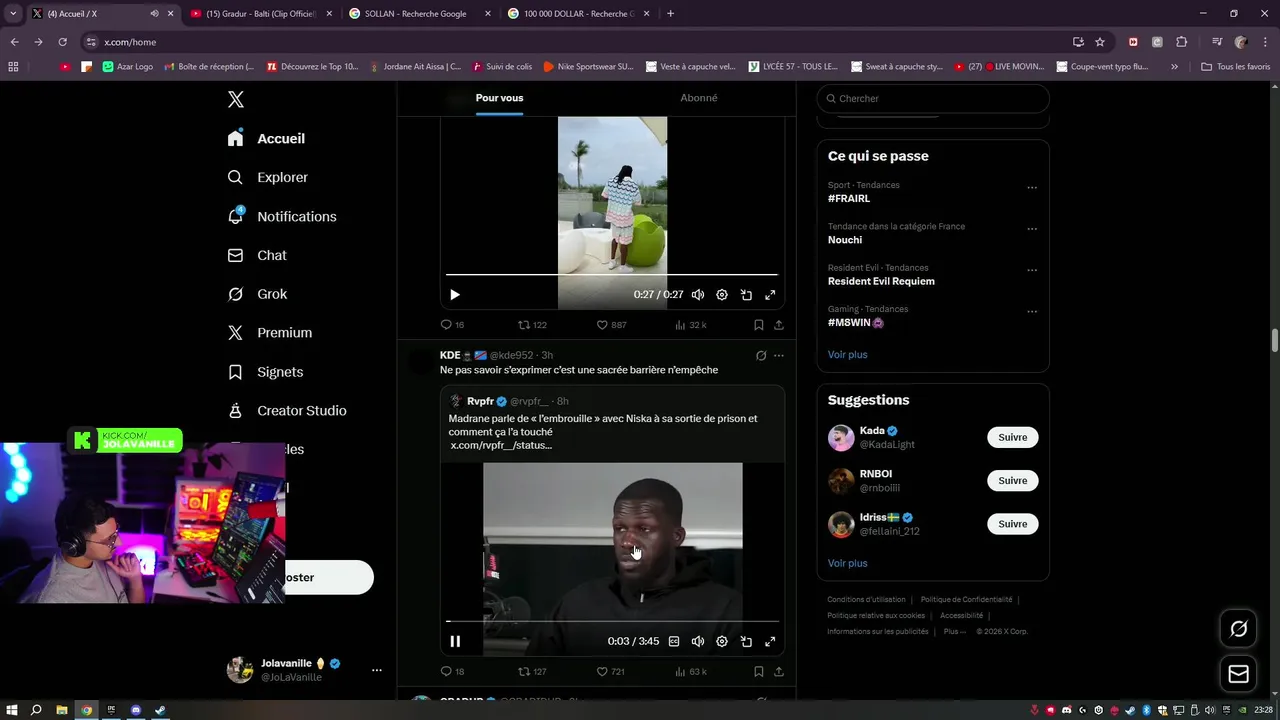Toggle picture-in-picture on first video
This screenshot has width=1280, height=720.
tap(746, 295)
